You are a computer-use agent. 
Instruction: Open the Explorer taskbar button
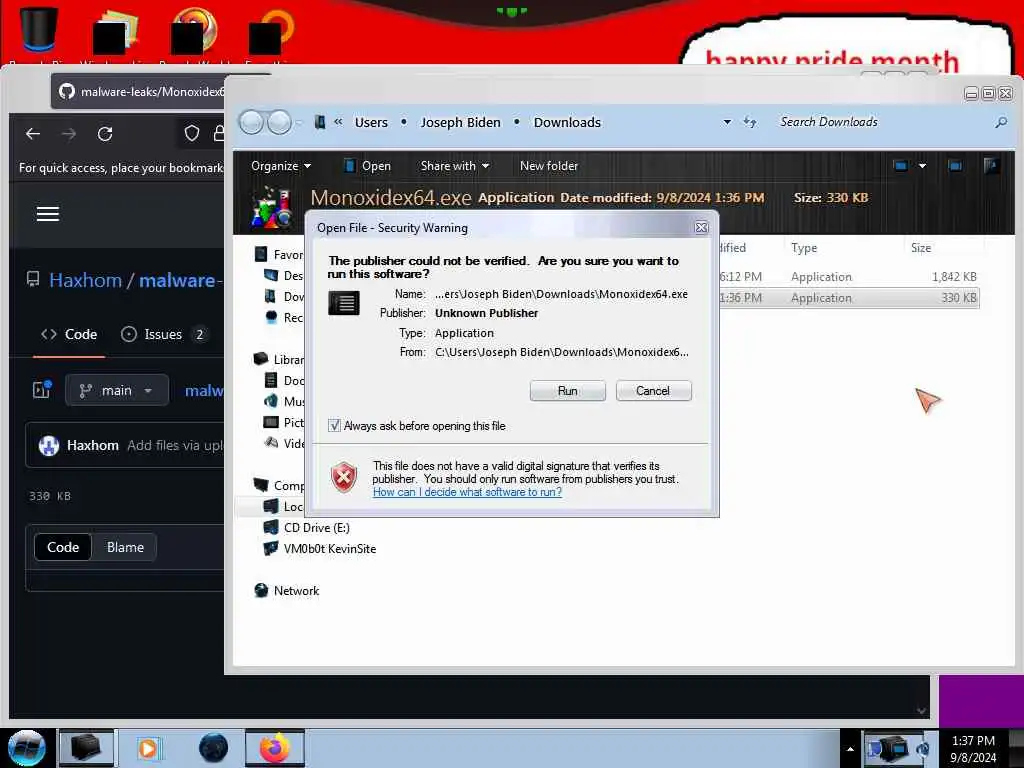click(86, 748)
